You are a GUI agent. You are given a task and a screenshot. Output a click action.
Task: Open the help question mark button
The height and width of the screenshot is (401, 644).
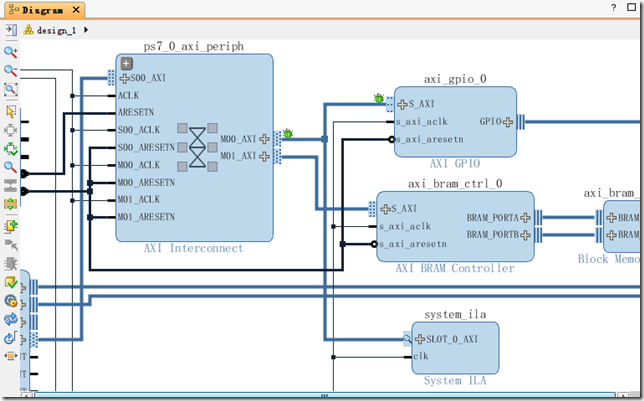(x=613, y=8)
